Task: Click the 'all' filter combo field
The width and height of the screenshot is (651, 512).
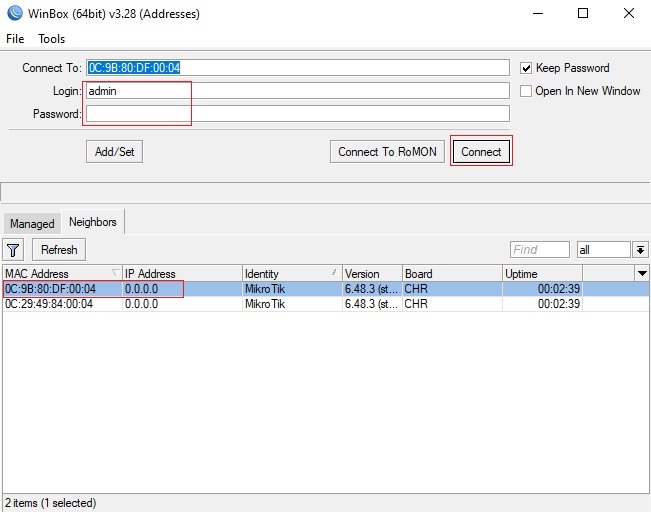Action: pyautogui.click(x=604, y=250)
